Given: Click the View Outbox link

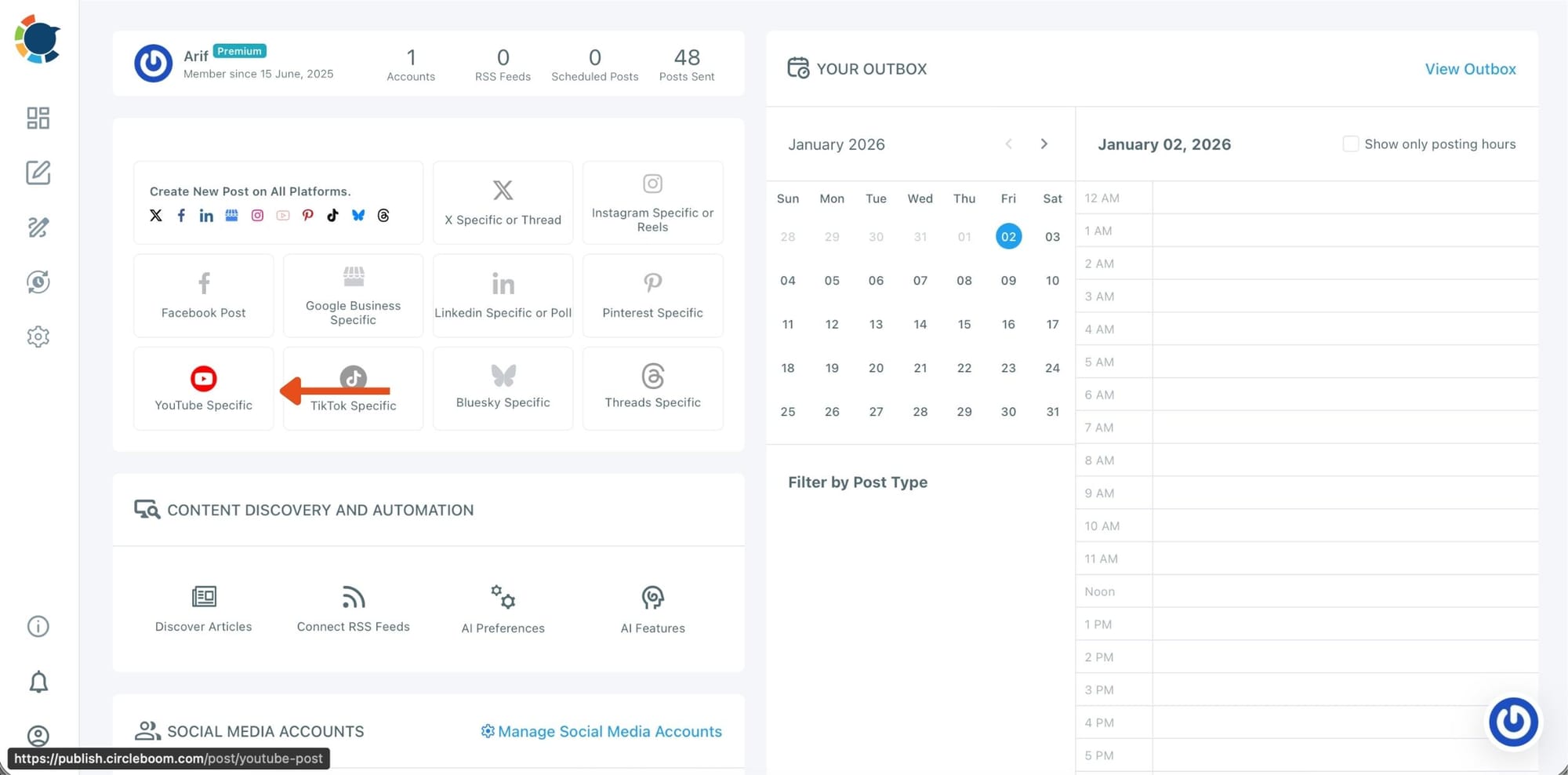Looking at the screenshot, I should tap(1470, 69).
